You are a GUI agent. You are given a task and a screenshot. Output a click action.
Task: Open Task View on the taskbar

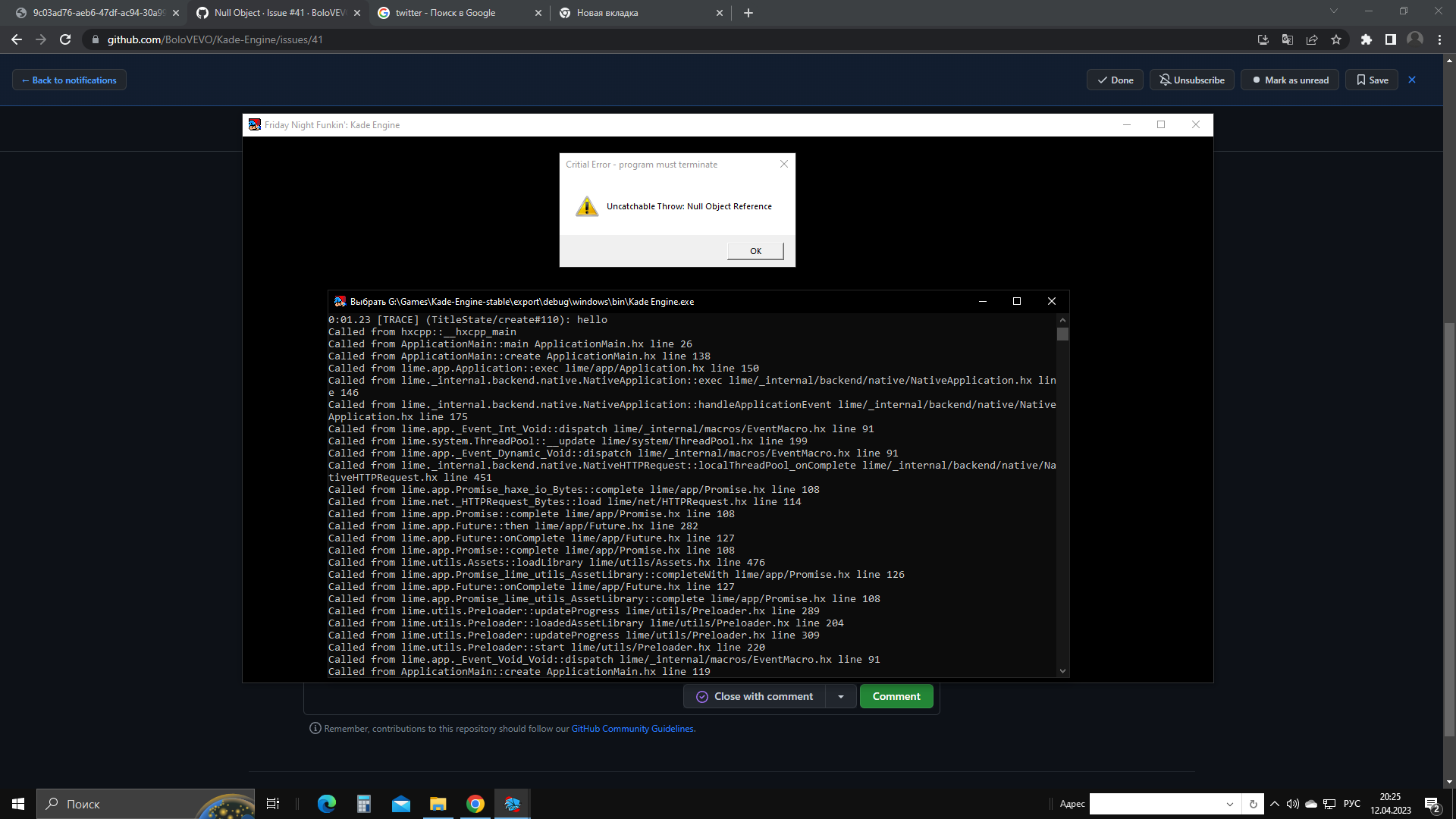pyautogui.click(x=273, y=804)
